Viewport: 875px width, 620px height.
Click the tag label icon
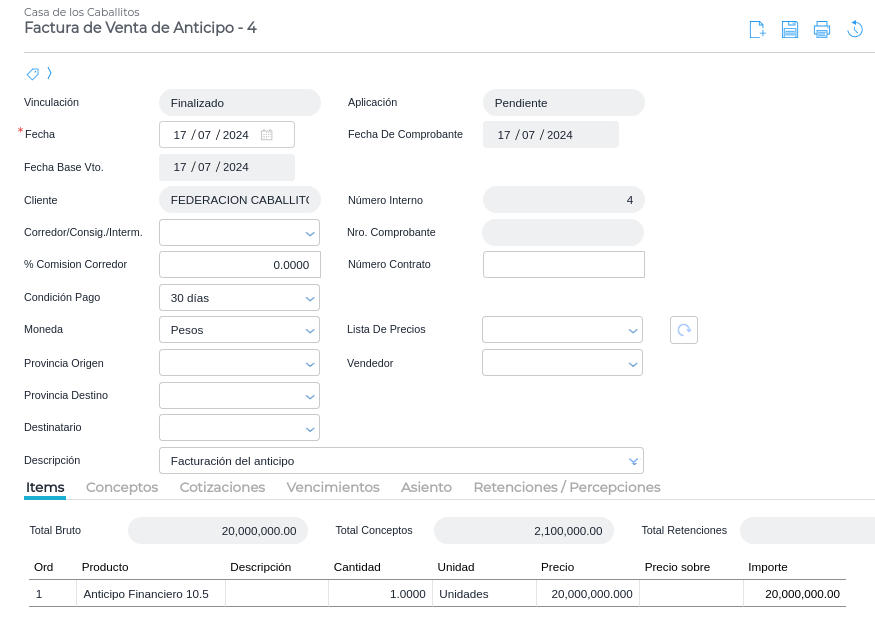point(33,74)
